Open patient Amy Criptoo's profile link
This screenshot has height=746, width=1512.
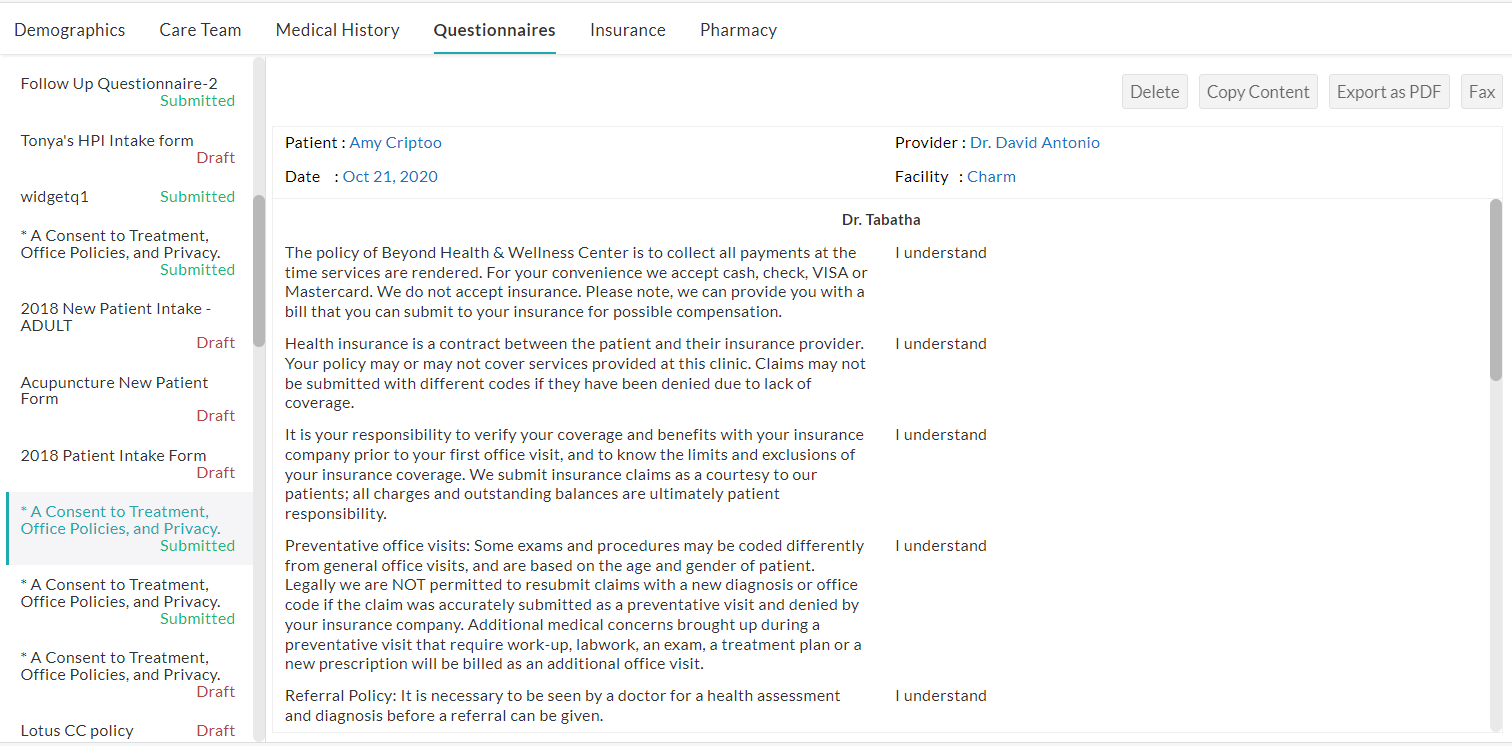(395, 142)
